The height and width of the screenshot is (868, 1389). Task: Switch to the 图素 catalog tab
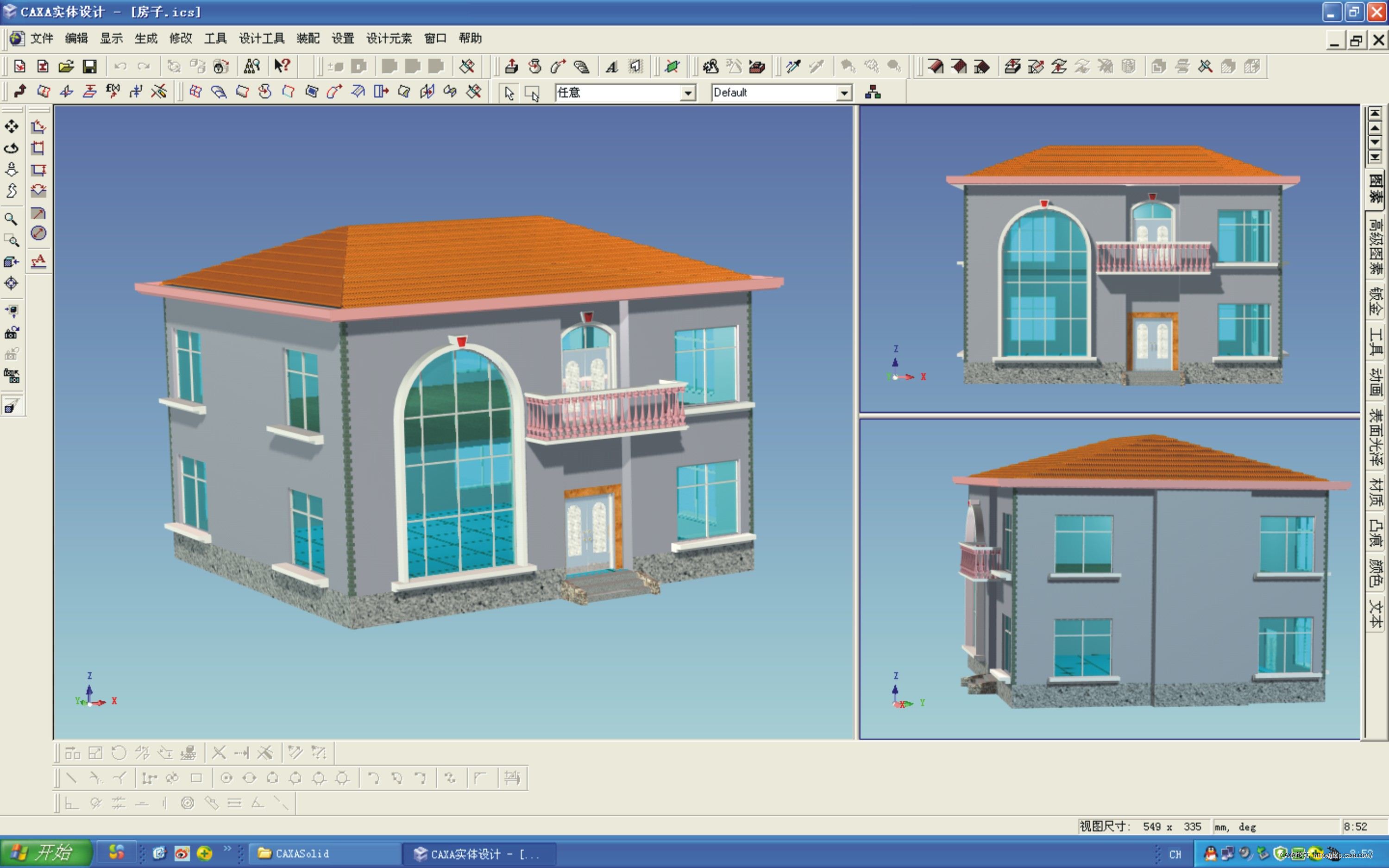(x=1376, y=189)
